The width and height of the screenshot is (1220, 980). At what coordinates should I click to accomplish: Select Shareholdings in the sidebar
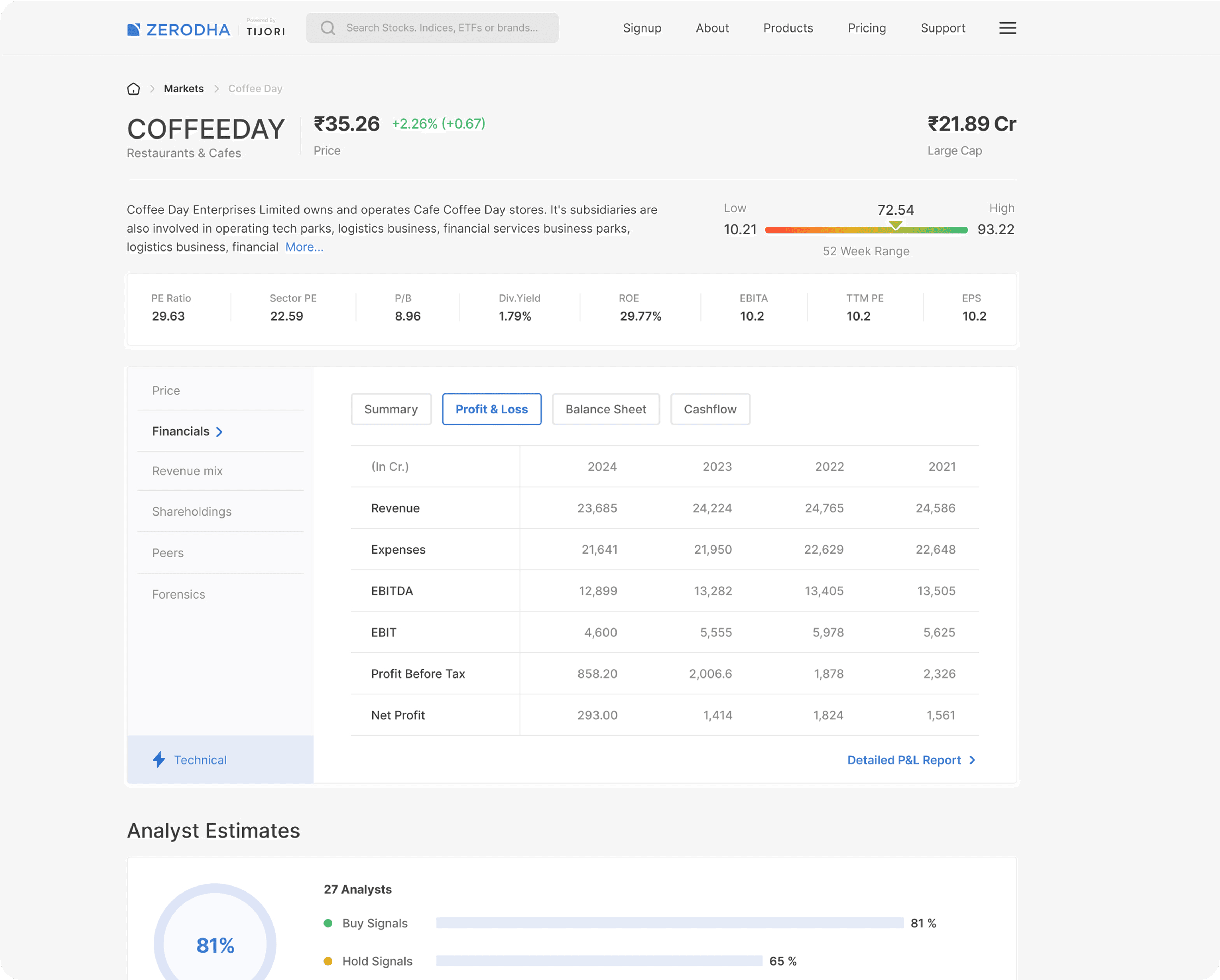(x=191, y=511)
